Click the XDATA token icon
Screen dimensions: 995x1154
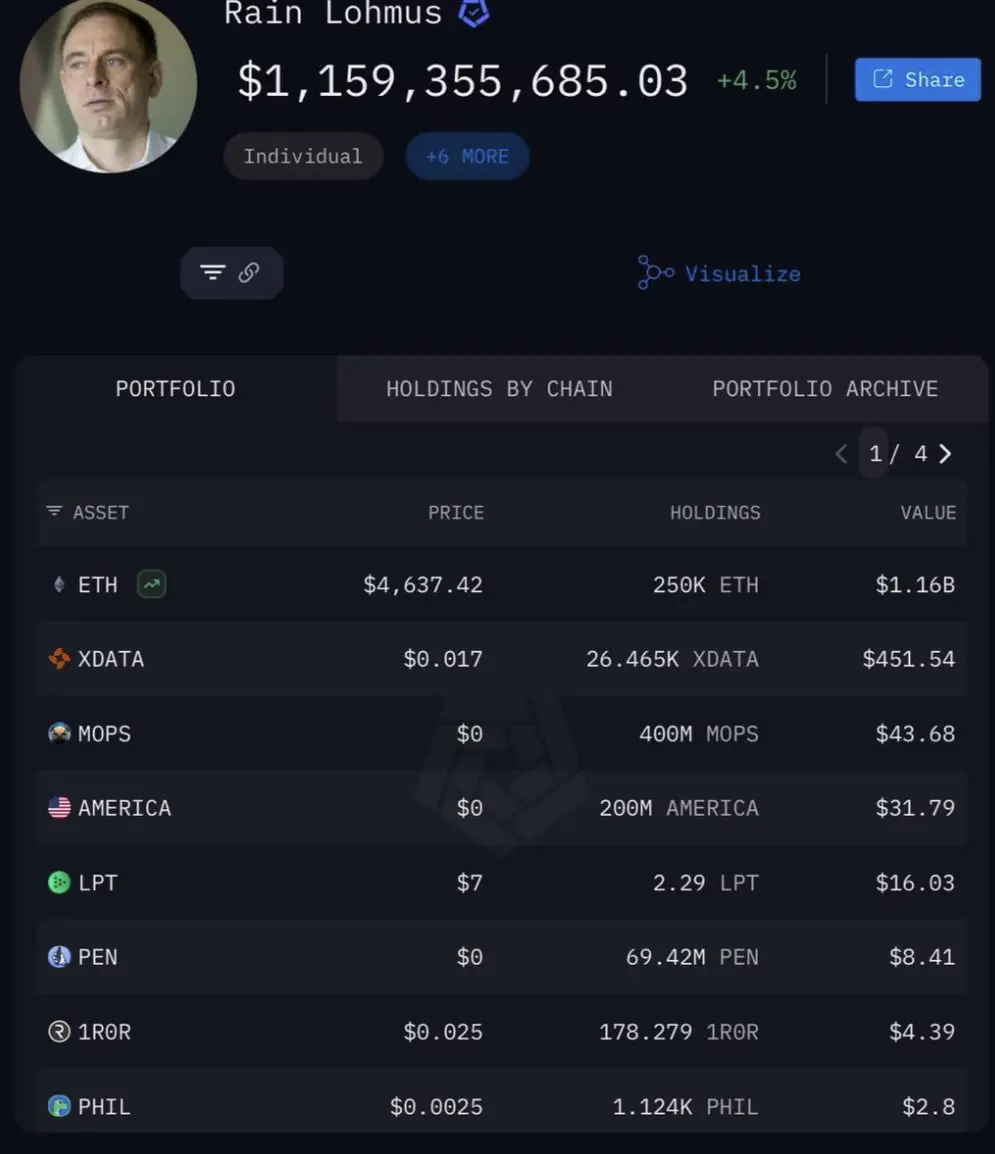point(59,659)
